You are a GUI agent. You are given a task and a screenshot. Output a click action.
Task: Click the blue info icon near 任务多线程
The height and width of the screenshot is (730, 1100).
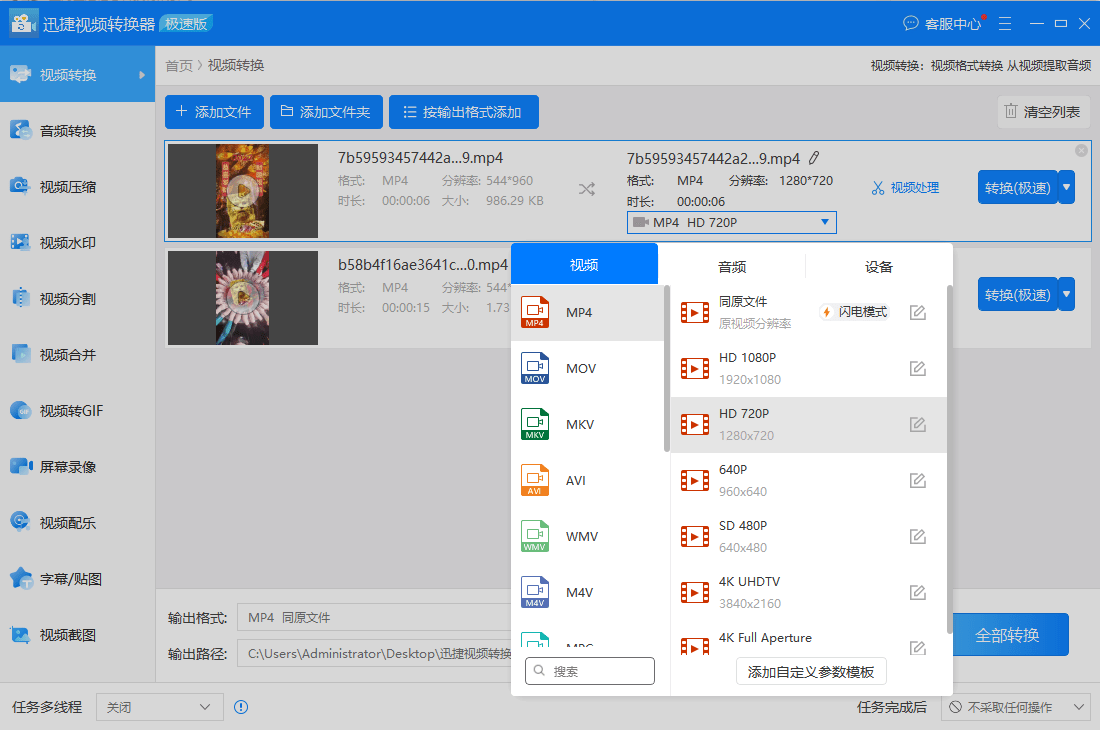(x=241, y=707)
